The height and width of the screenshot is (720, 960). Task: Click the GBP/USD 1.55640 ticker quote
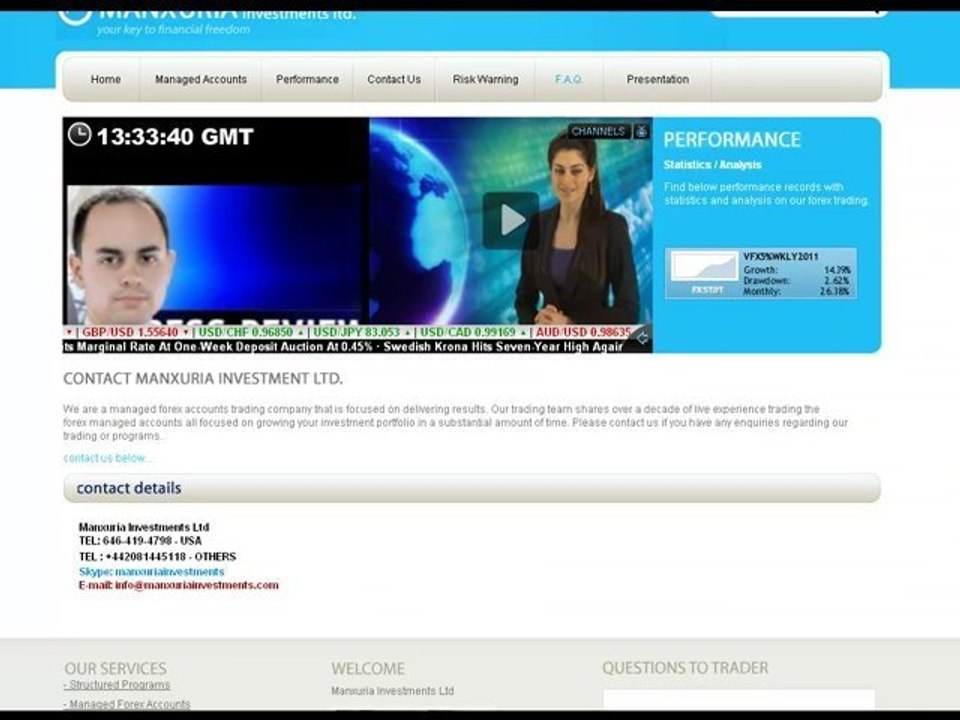tap(130, 332)
